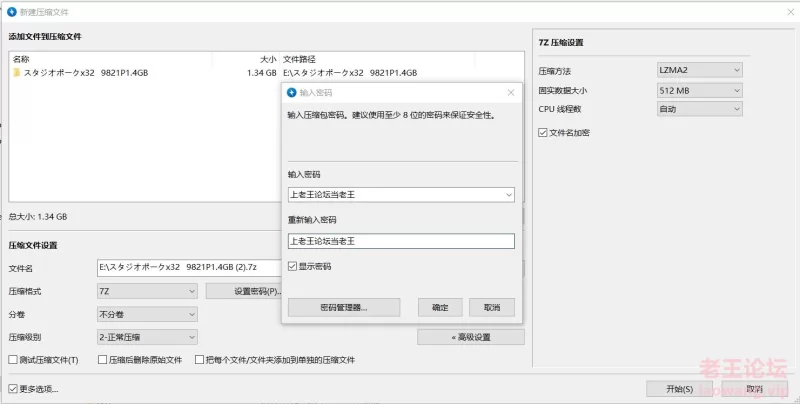
Task: Expand the 固实数据大小 512 MB dropdown
Action: 737,89
